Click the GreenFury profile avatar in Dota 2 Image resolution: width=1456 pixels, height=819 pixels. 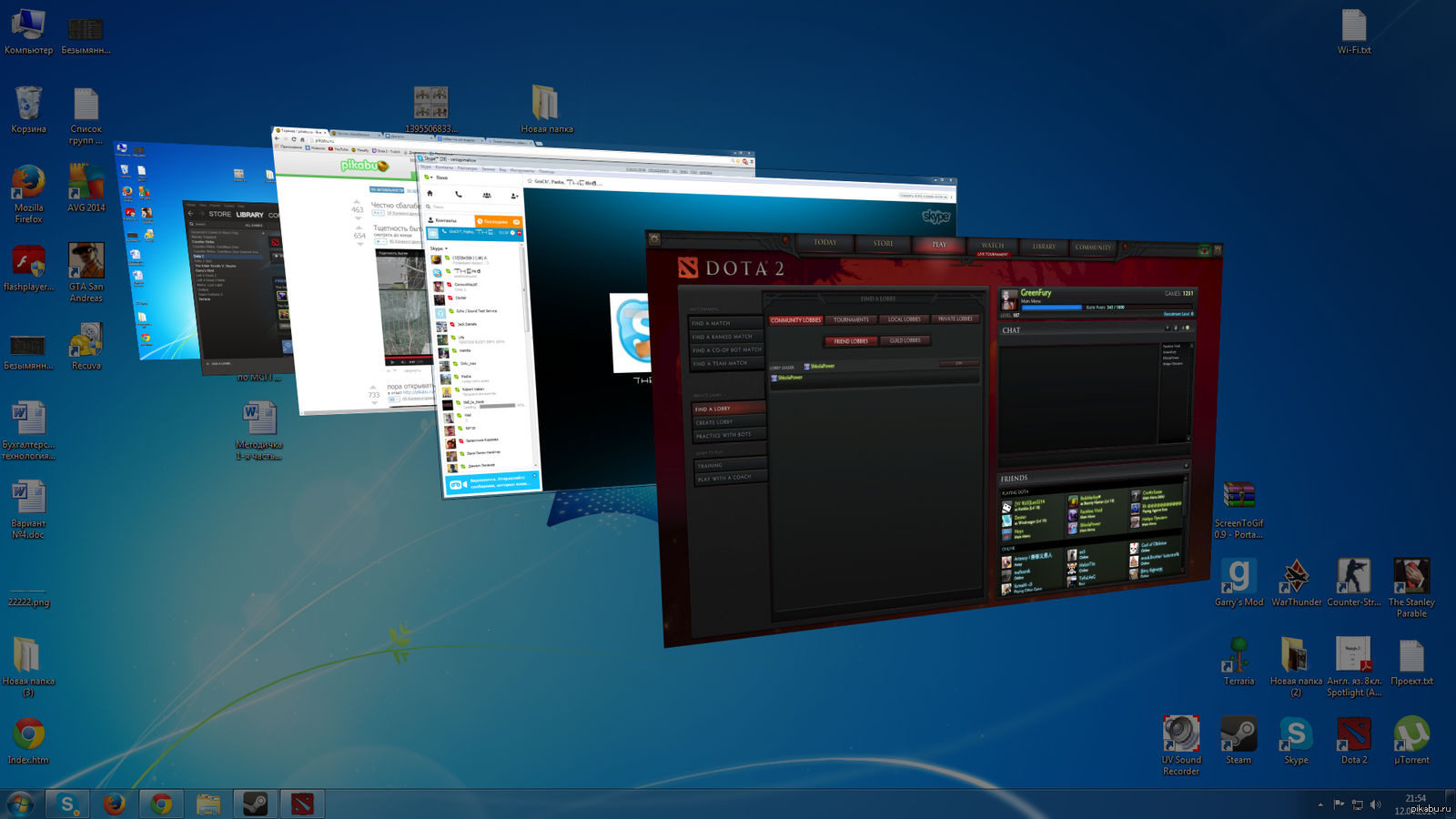(x=1008, y=298)
